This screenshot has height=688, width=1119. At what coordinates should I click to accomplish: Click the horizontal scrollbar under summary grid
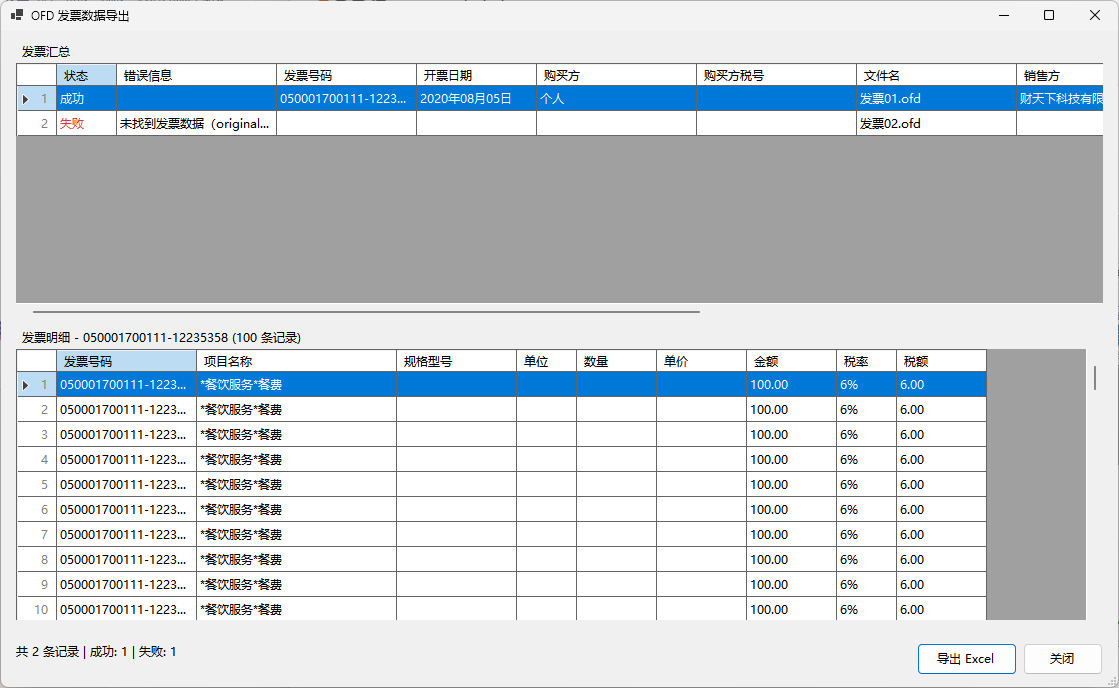[x=366, y=312]
